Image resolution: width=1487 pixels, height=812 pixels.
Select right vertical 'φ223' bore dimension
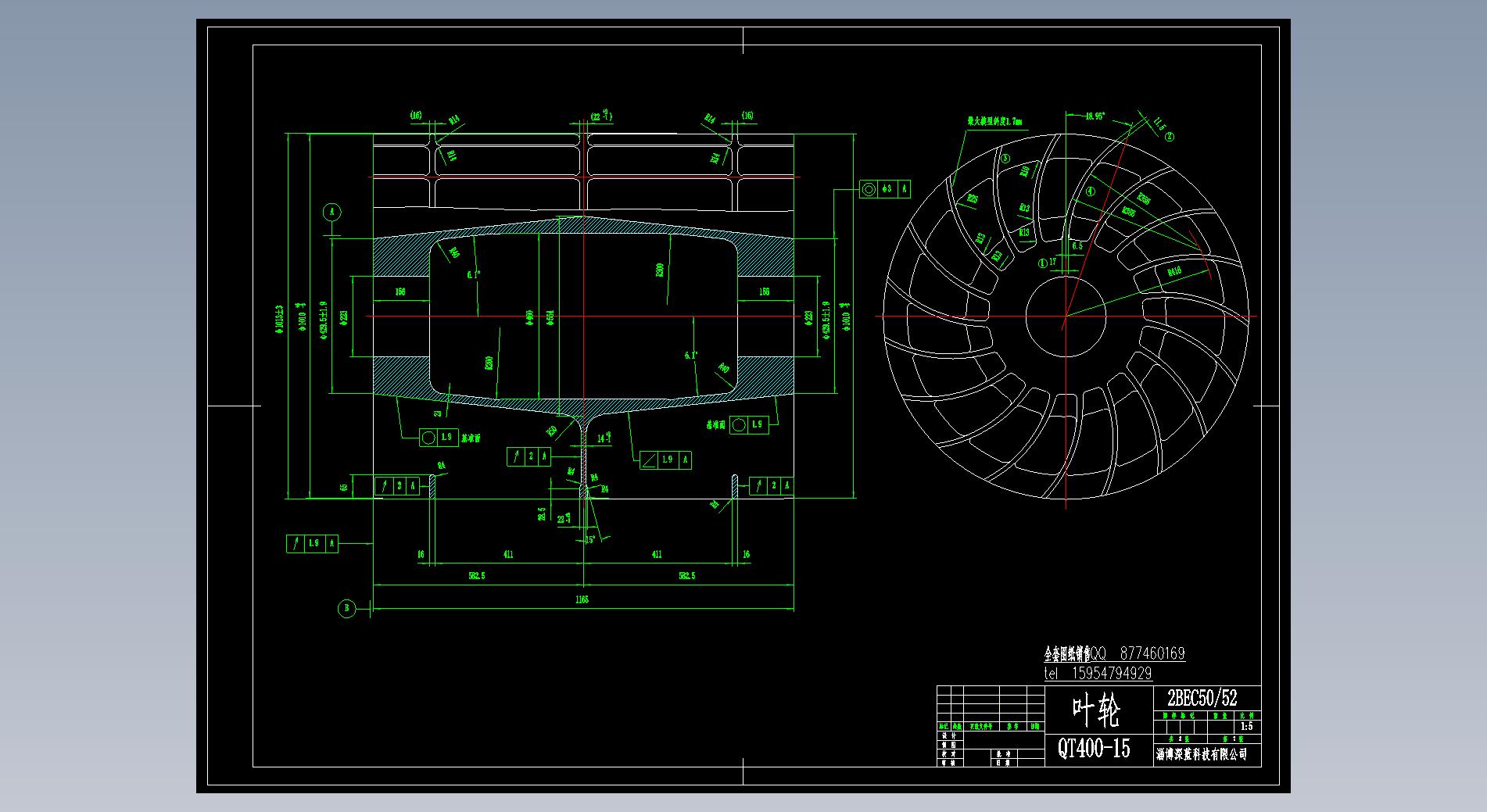click(x=808, y=317)
